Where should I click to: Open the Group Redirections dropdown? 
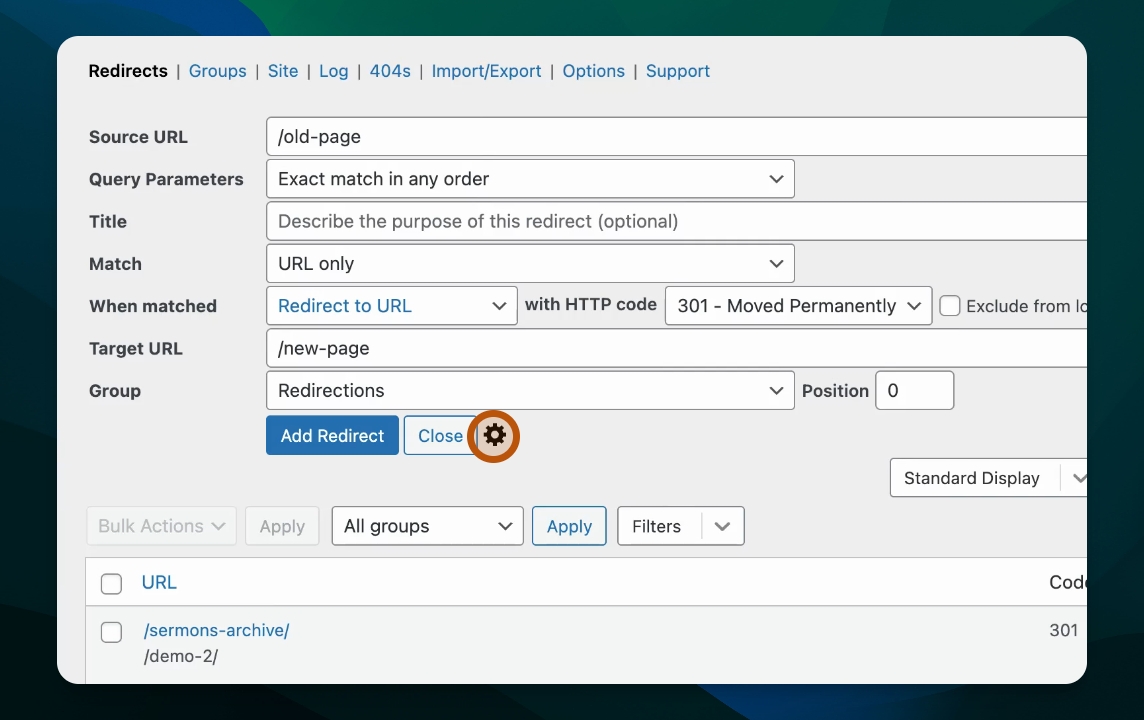tap(530, 391)
